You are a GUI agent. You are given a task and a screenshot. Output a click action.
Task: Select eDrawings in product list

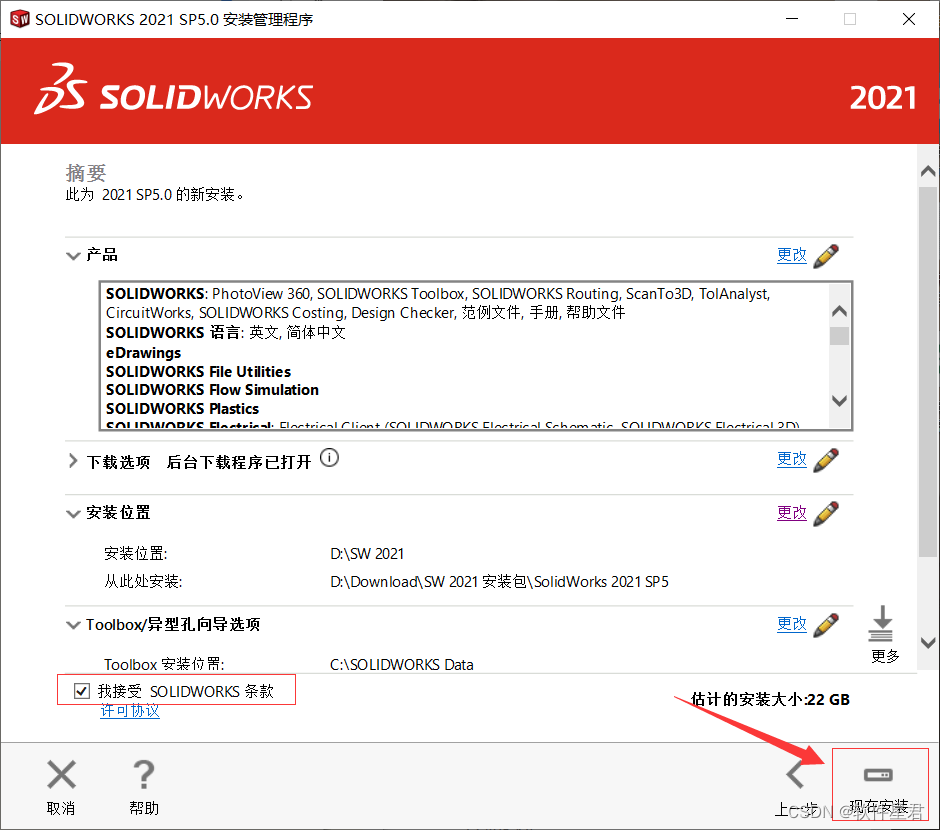(x=143, y=352)
